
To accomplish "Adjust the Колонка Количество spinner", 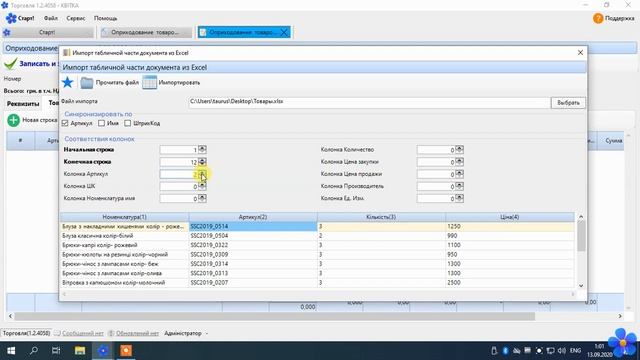I will click(459, 150).
